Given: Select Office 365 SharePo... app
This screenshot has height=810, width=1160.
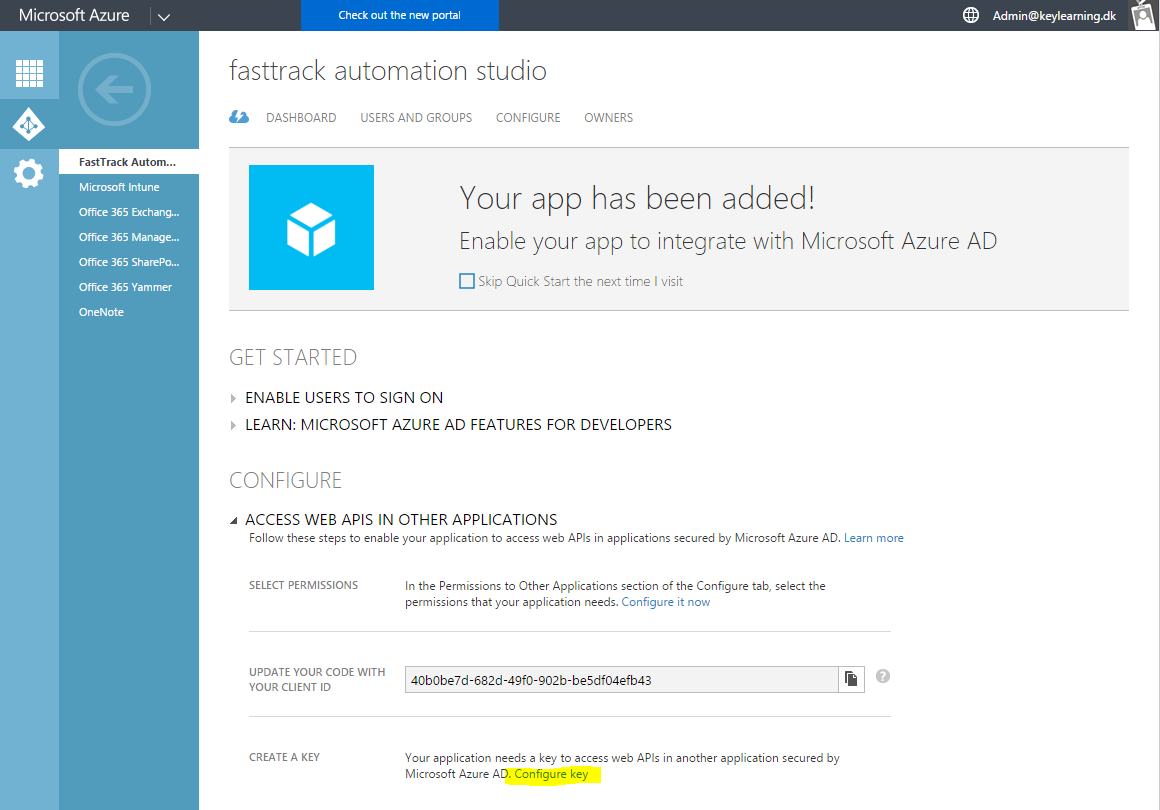Looking at the screenshot, I should coord(129,263).
